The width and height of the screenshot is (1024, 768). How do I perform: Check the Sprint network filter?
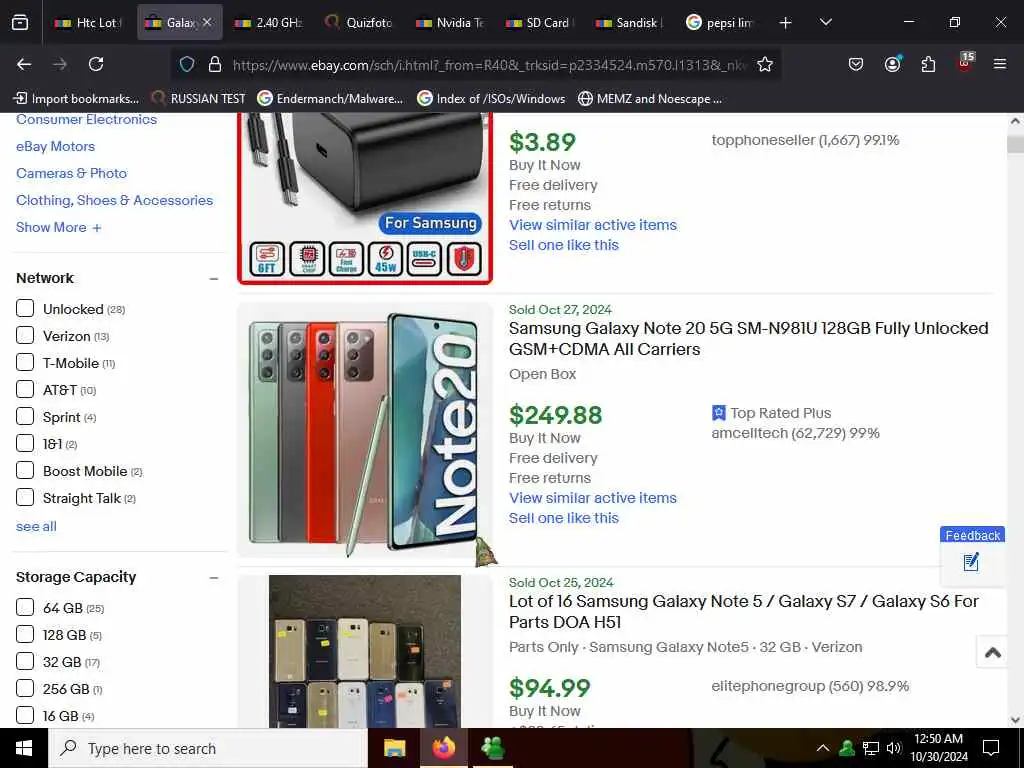(25, 417)
